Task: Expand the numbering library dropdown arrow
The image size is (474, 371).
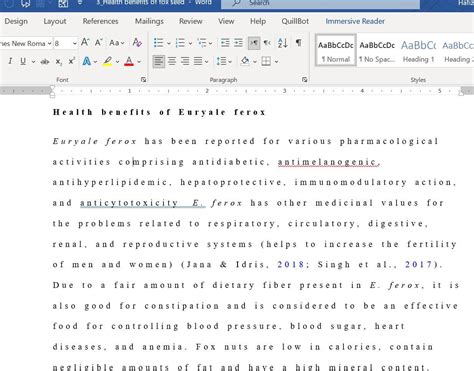Action: tap(190, 43)
